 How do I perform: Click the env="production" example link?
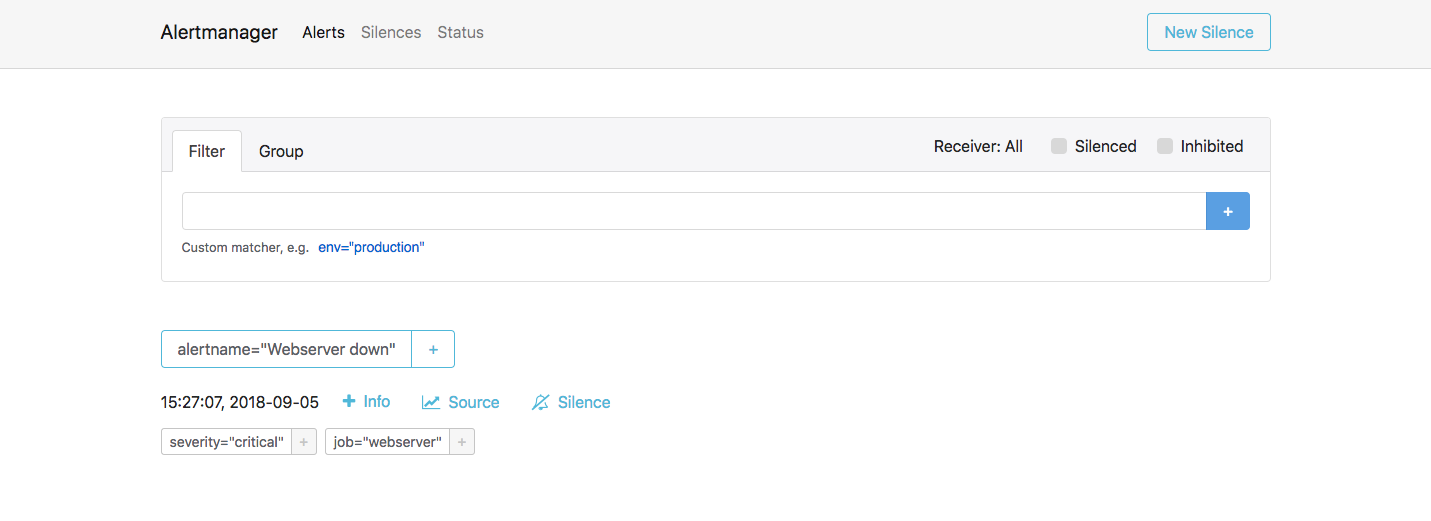(x=371, y=247)
